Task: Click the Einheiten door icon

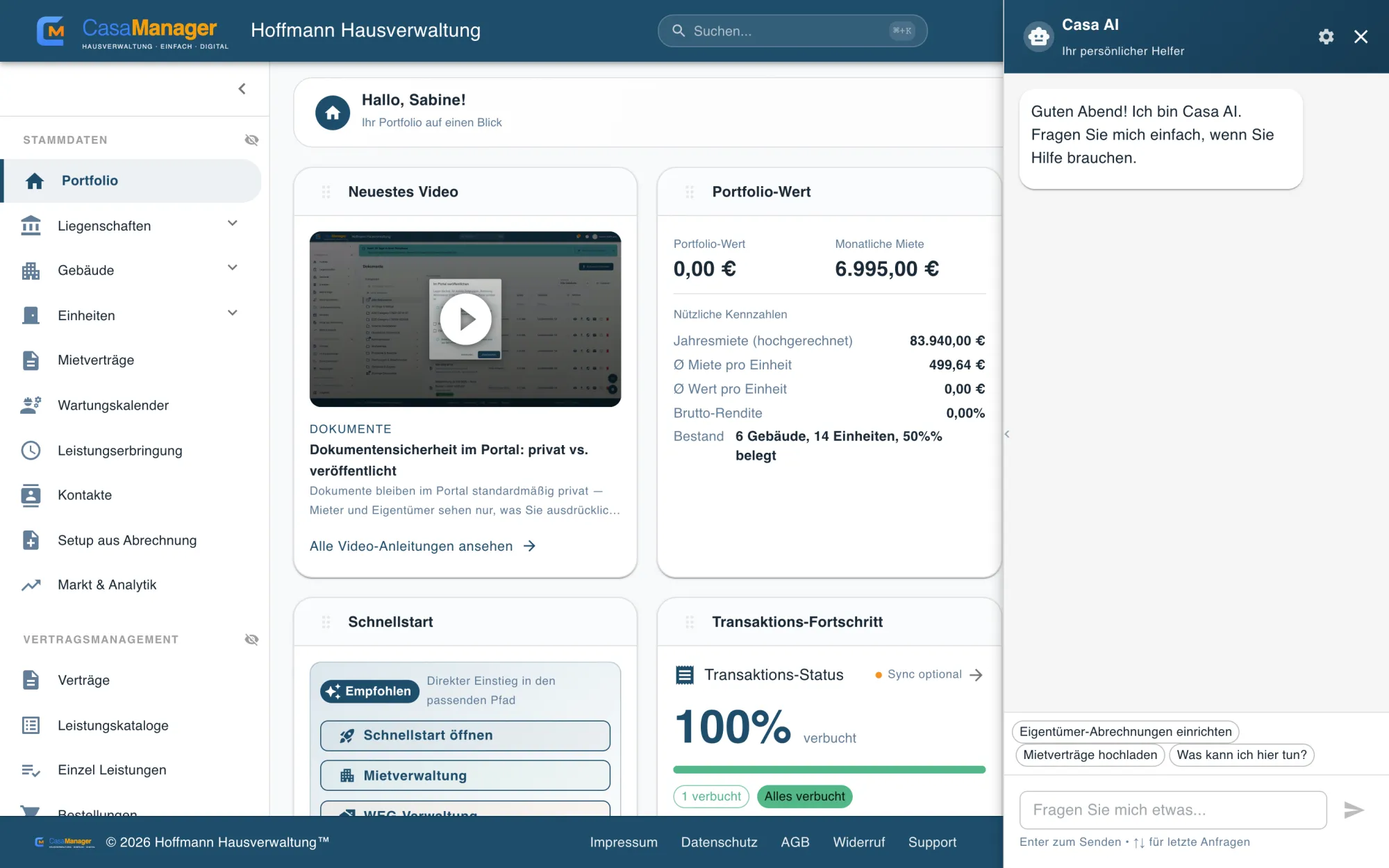Action: point(31,315)
